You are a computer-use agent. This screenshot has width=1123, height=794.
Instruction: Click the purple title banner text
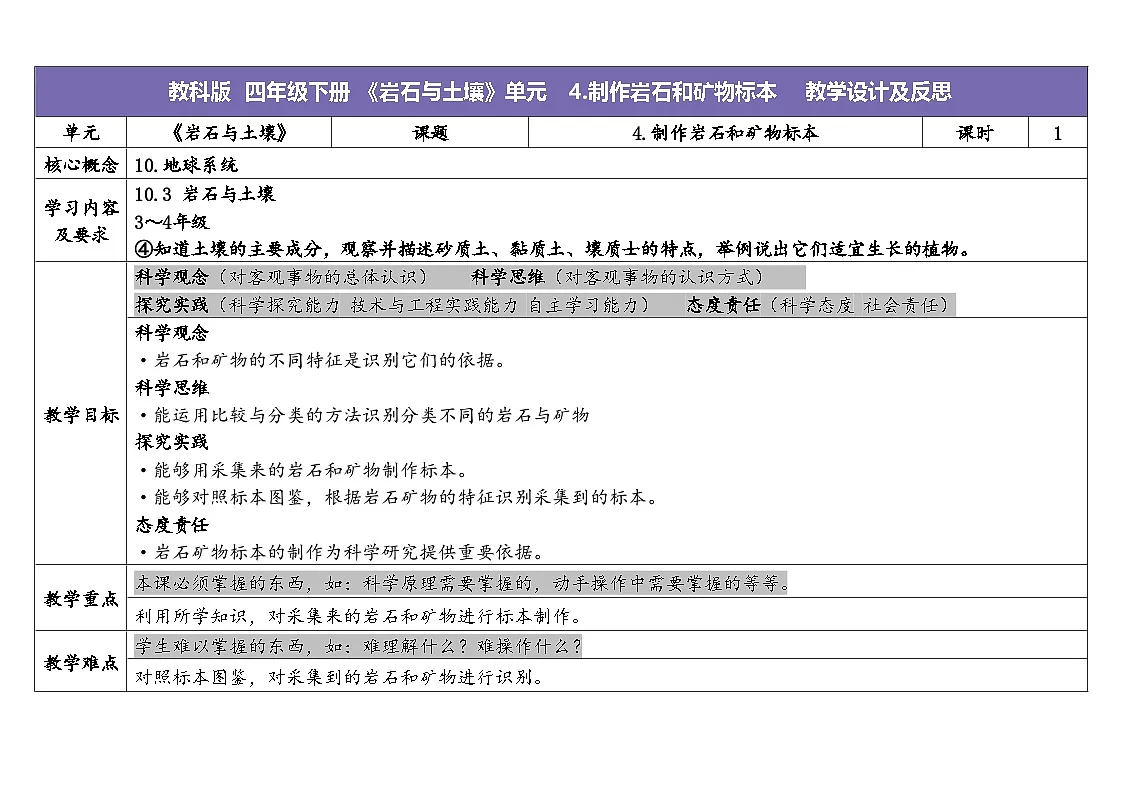(x=560, y=92)
